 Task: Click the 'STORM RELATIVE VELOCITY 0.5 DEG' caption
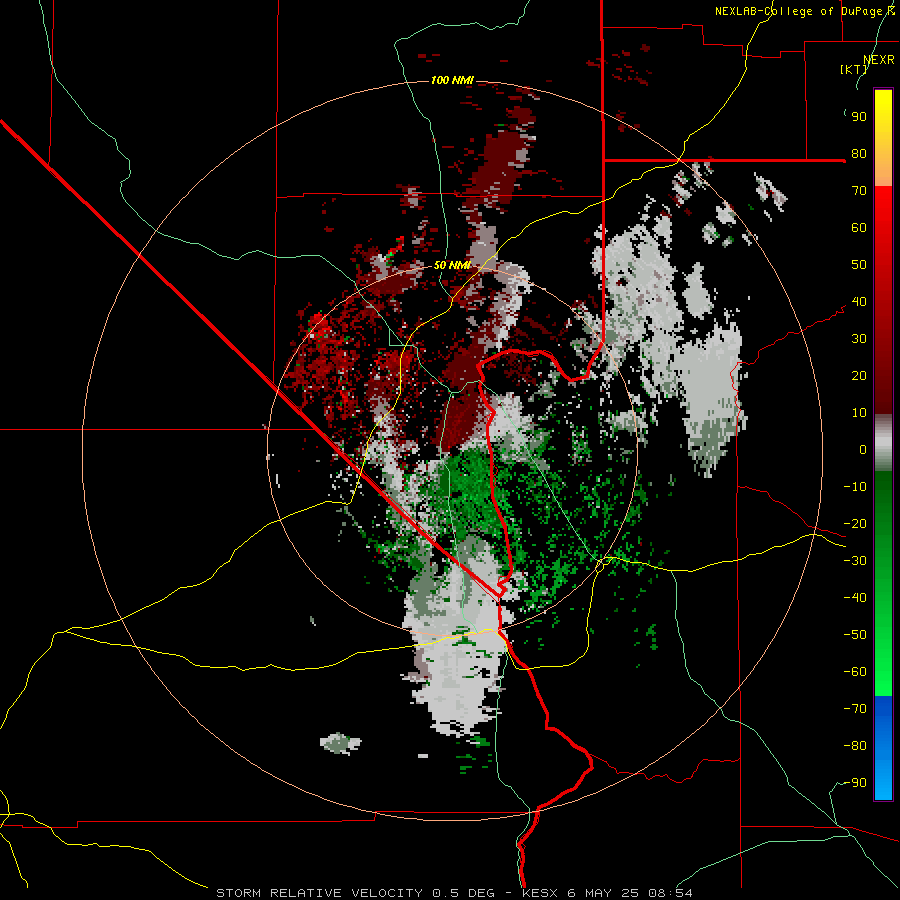click(x=355, y=893)
